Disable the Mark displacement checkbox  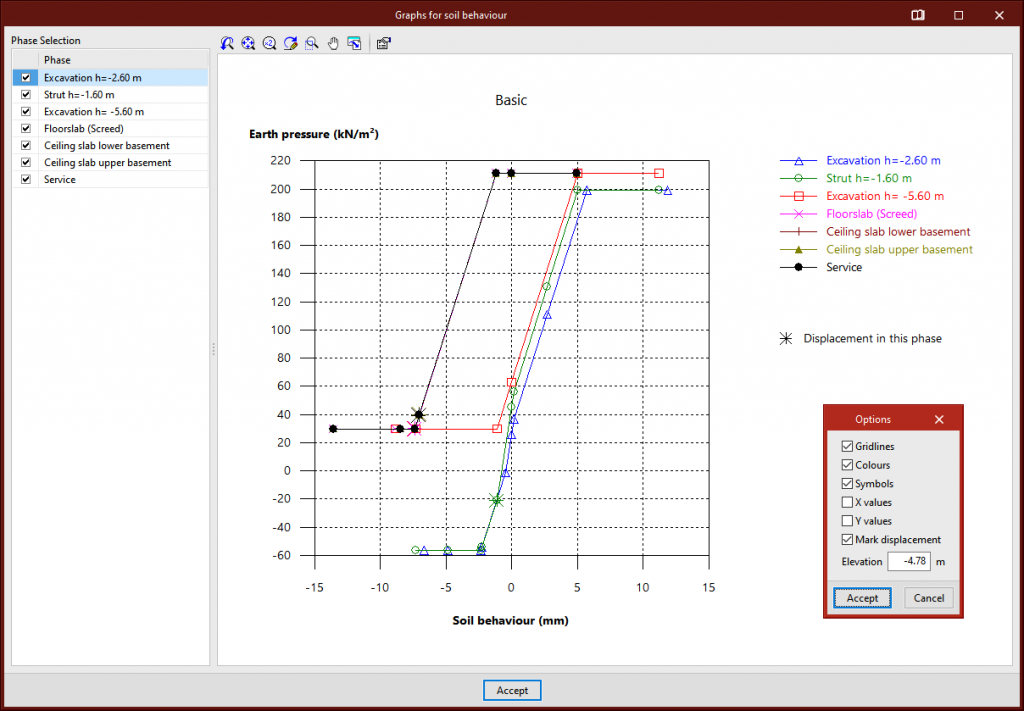(x=848, y=540)
